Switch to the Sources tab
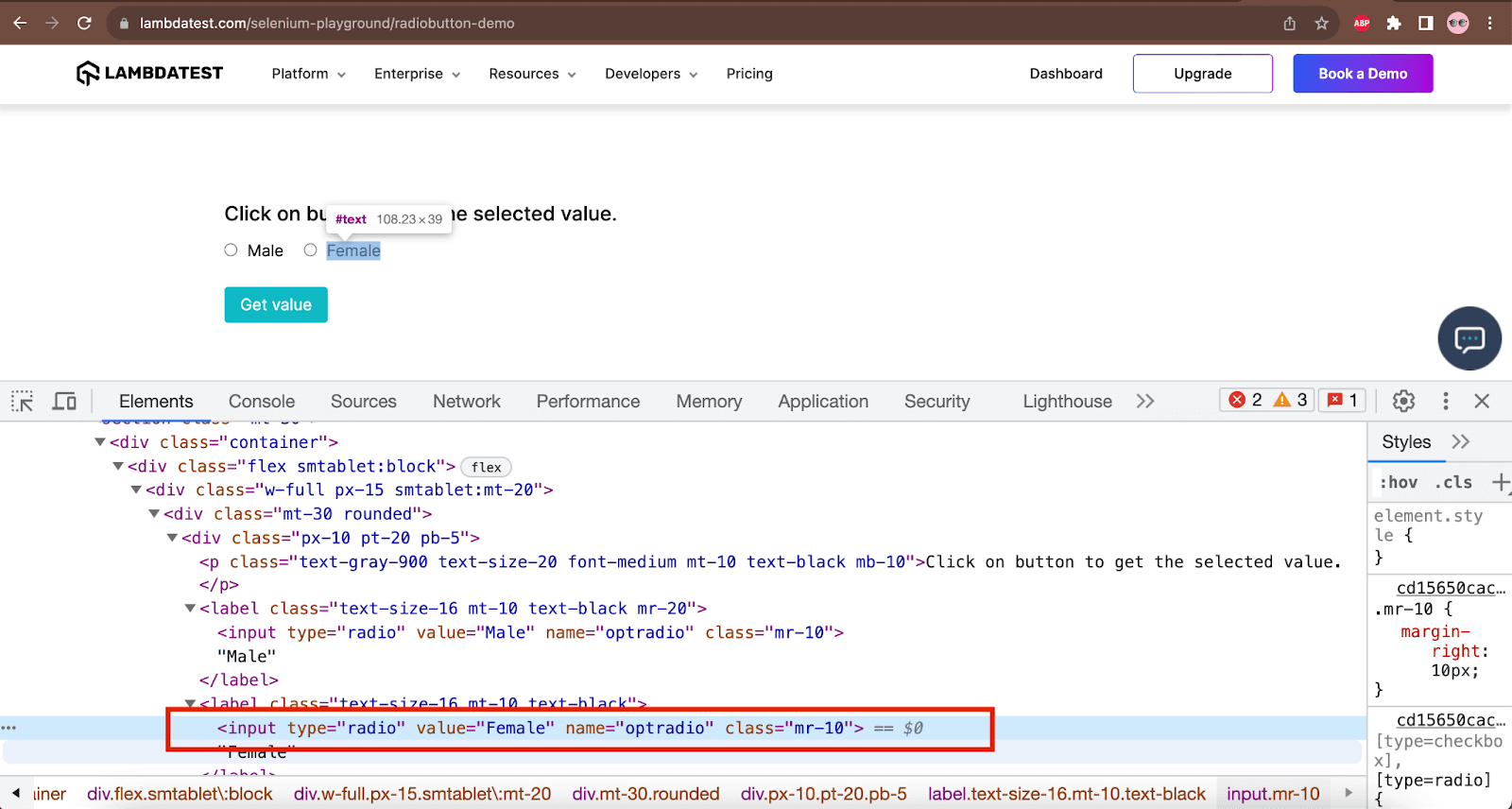The height and width of the screenshot is (809, 1512). (364, 401)
